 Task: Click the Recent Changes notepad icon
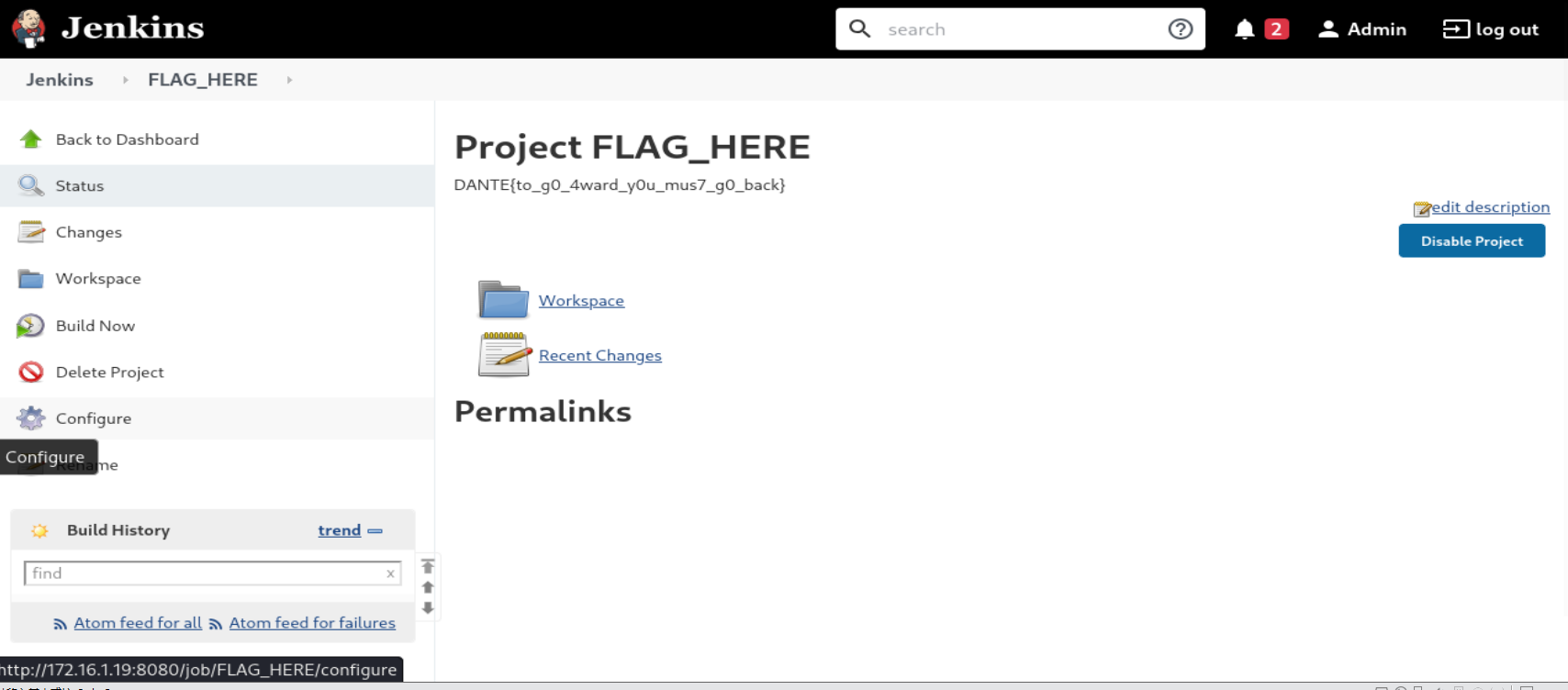(x=504, y=354)
